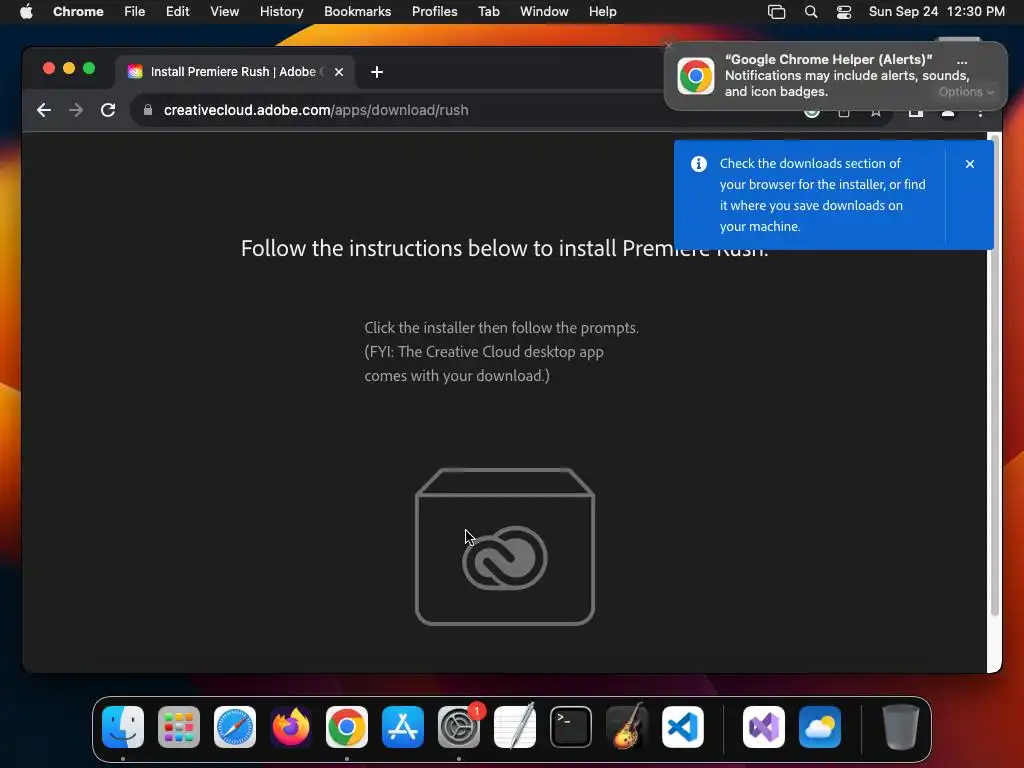
Task: Open the Edit menu
Action: pos(178,12)
